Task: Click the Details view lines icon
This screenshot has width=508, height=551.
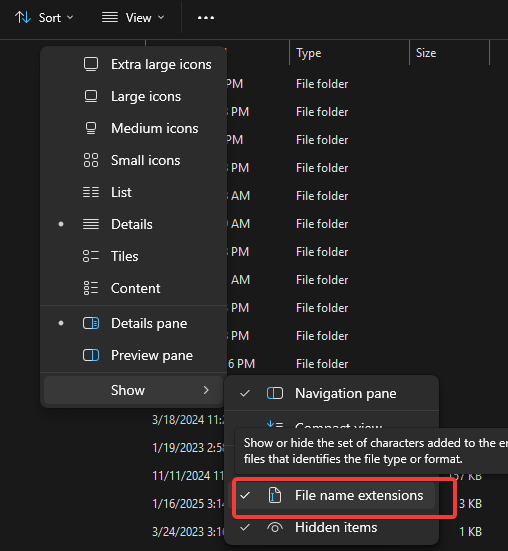Action: (x=91, y=225)
